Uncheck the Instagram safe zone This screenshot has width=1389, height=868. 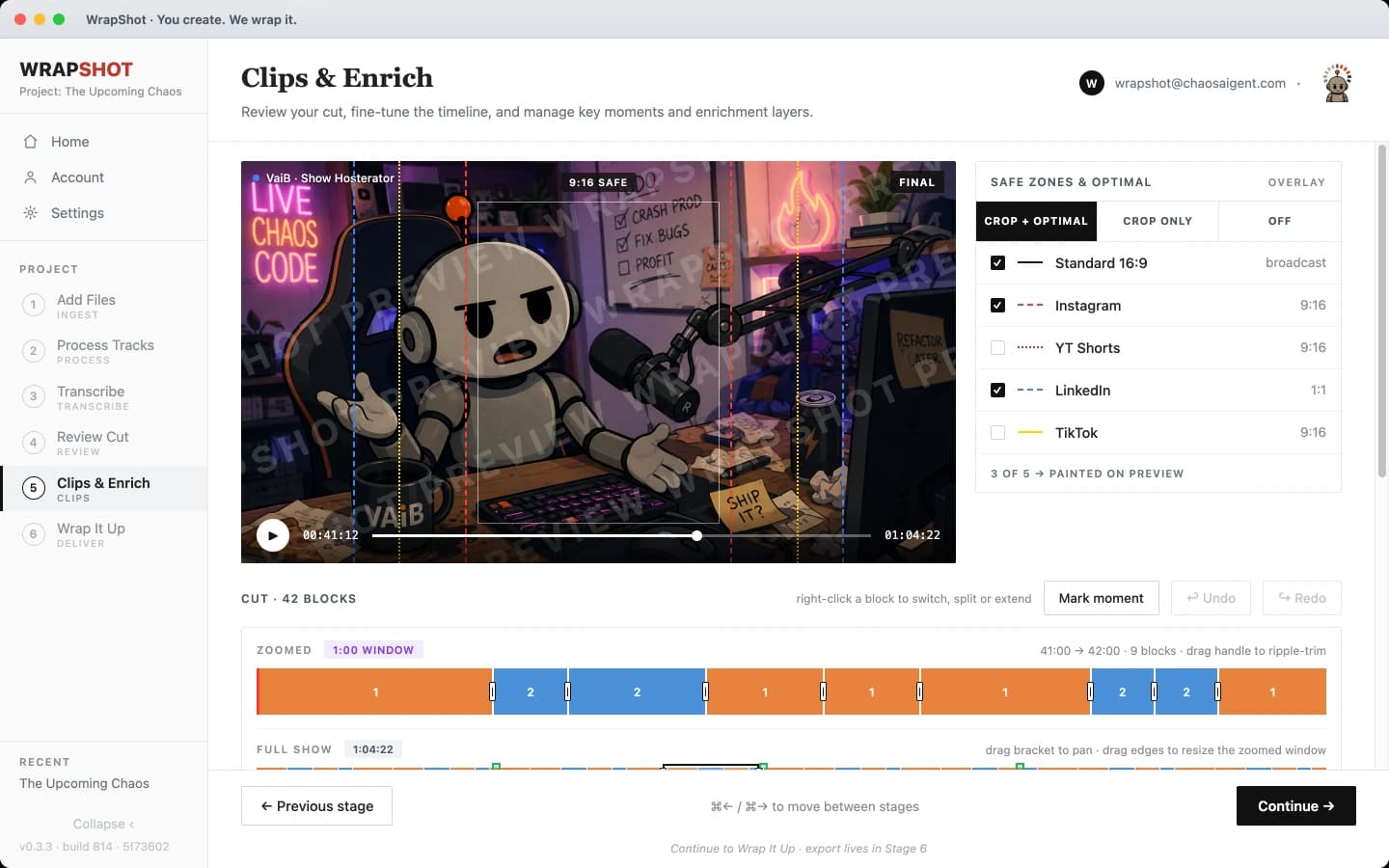pyautogui.click(x=997, y=306)
